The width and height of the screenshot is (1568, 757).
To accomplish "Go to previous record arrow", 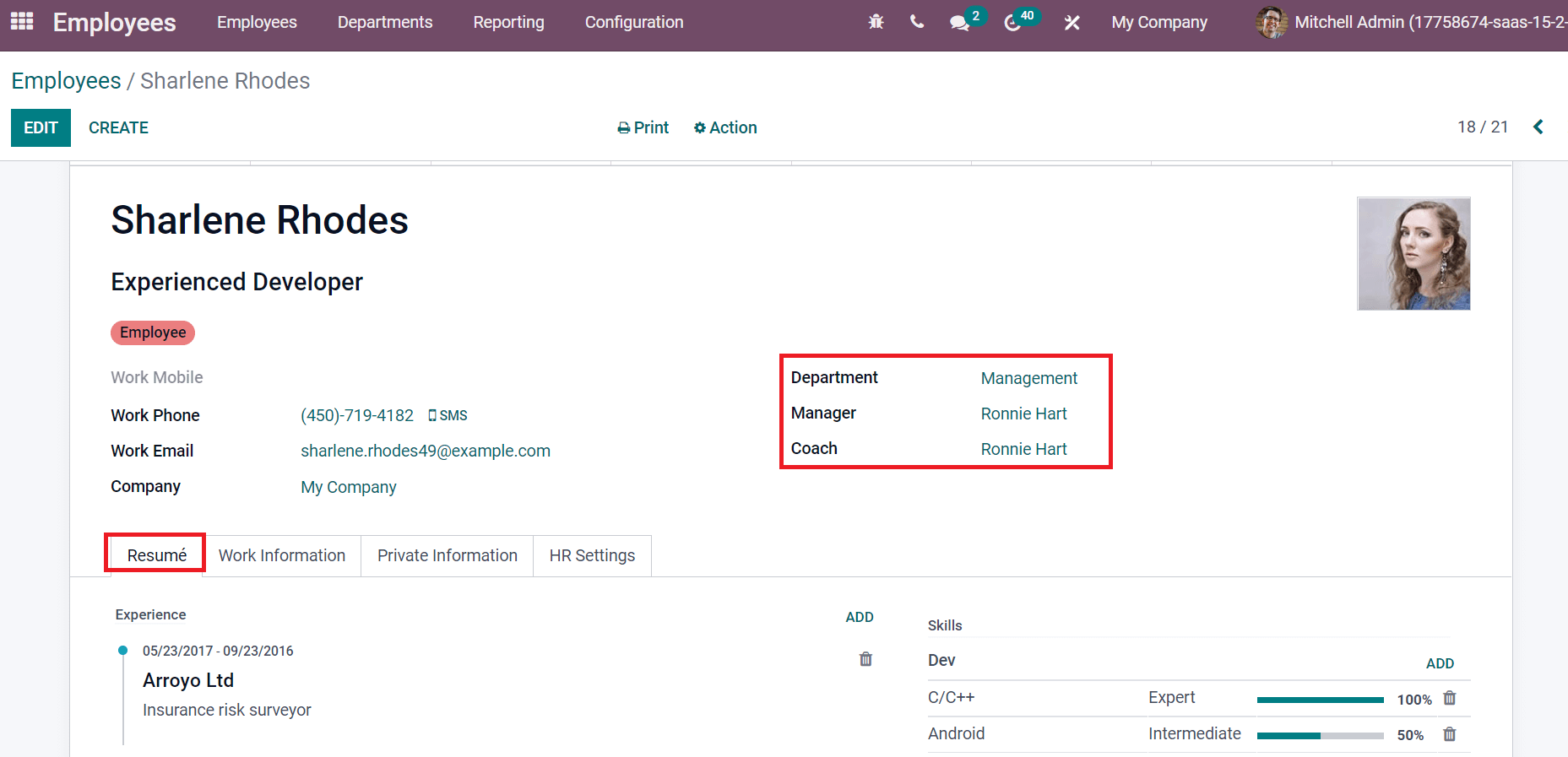I will [x=1538, y=127].
